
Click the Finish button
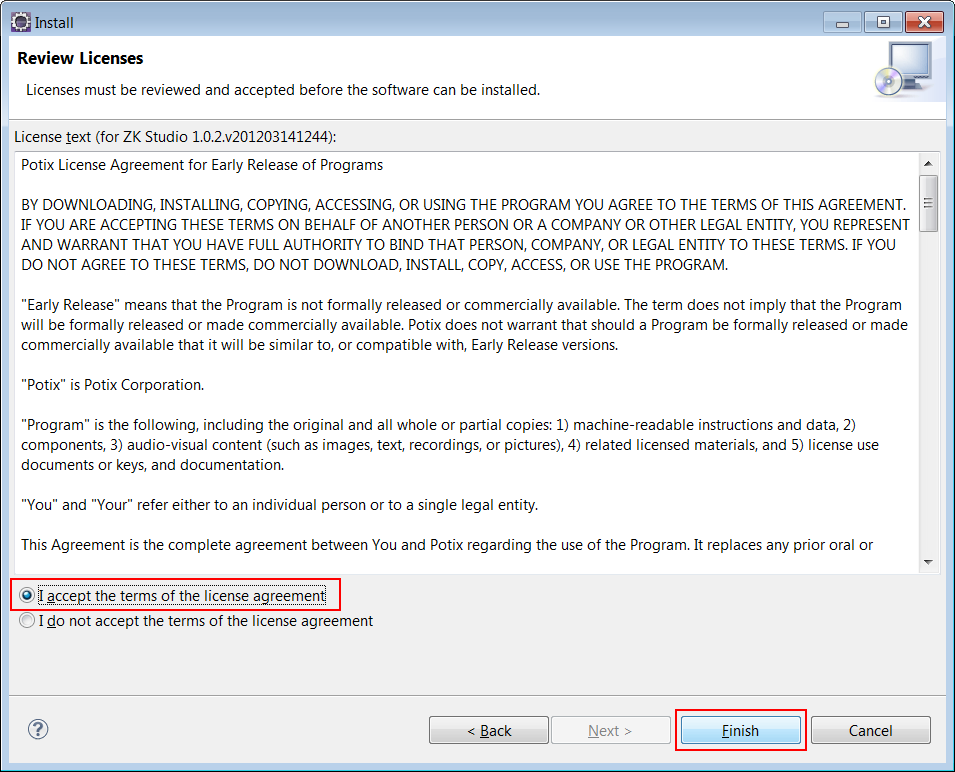point(740,730)
